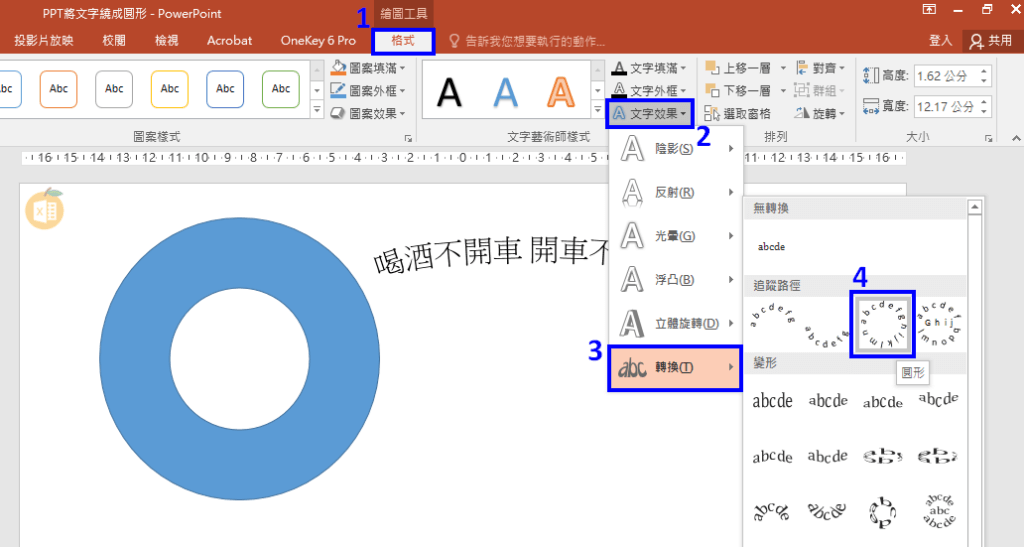Image resolution: width=1024 pixels, height=547 pixels.
Task: Open the Transform submenu
Action: click(675, 368)
